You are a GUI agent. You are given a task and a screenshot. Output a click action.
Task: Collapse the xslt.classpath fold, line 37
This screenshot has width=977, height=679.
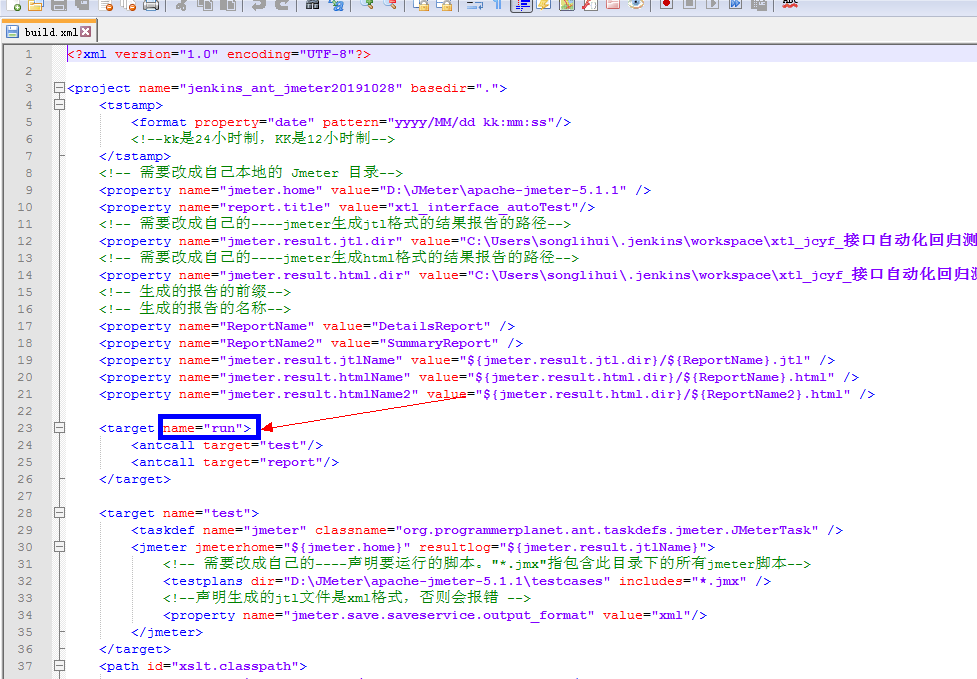pyautogui.click(x=59, y=666)
